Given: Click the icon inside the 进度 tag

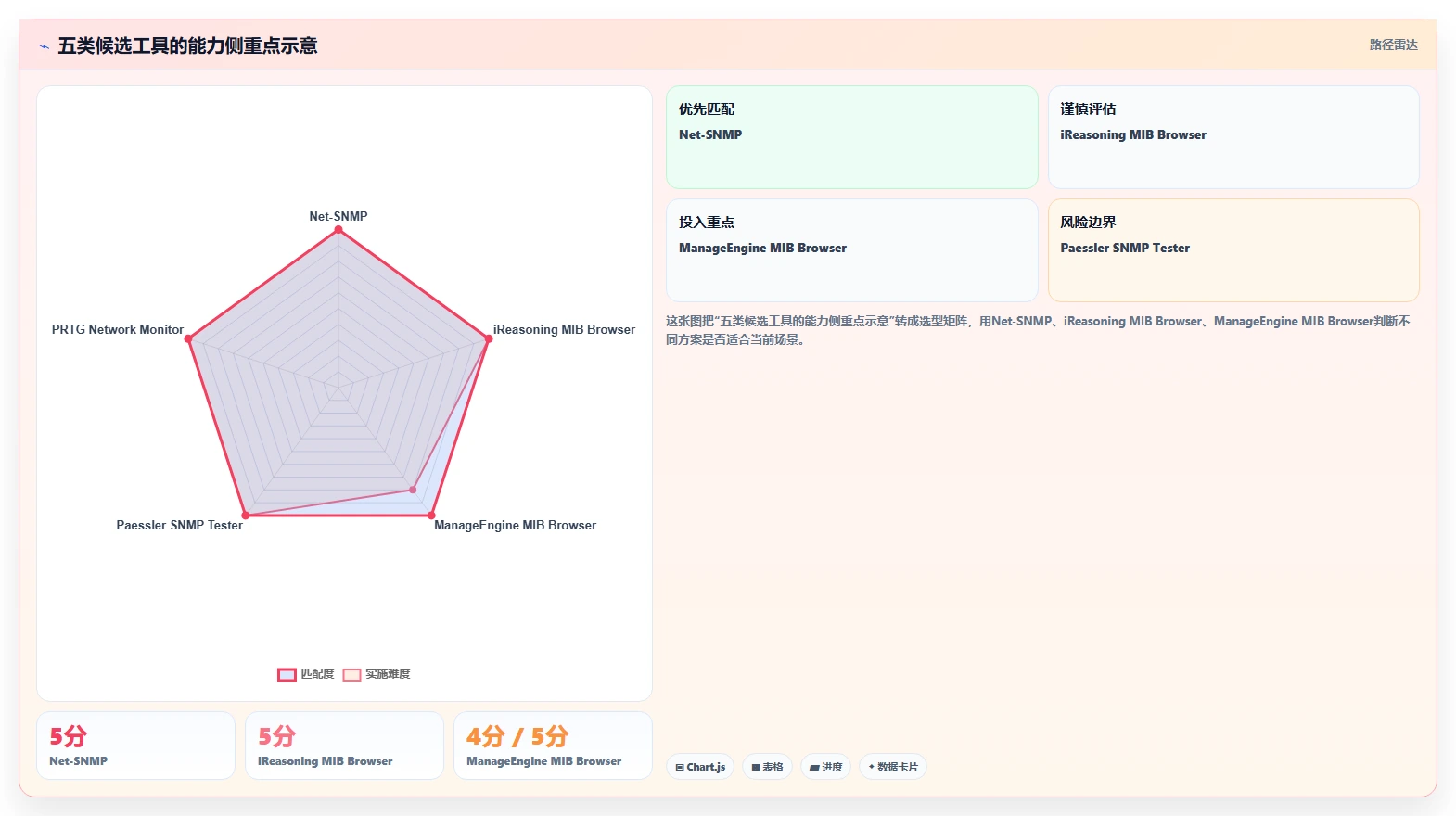Looking at the screenshot, I should [814, 768].
